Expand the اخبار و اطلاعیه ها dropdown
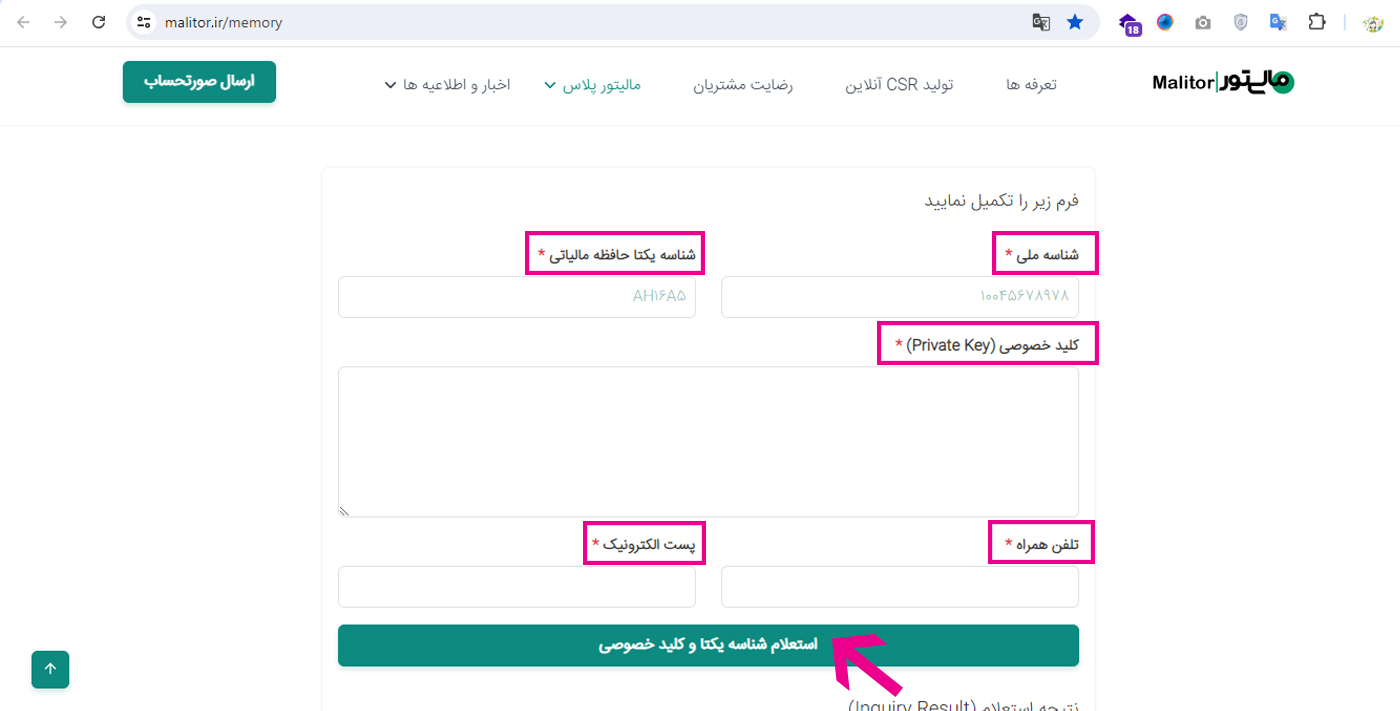 click(x=447, y=85)
